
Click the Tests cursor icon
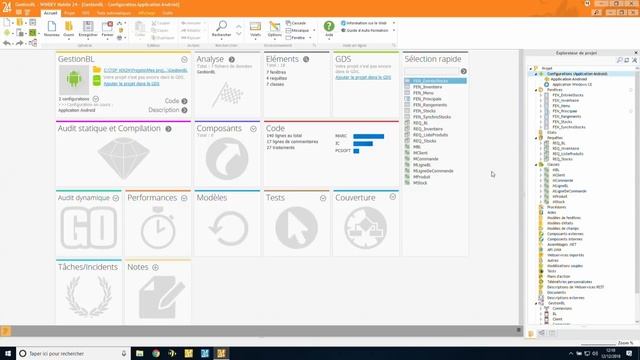pos(296,228)
